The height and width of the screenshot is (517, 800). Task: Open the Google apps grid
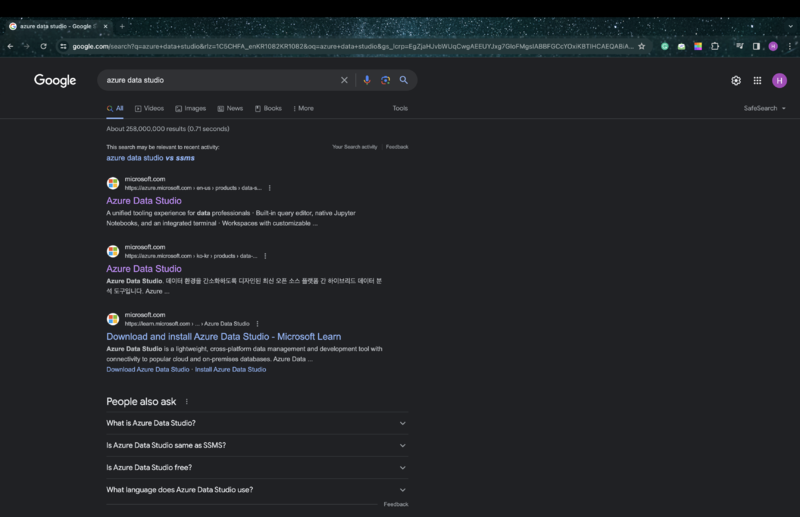(x=757, y=81)
